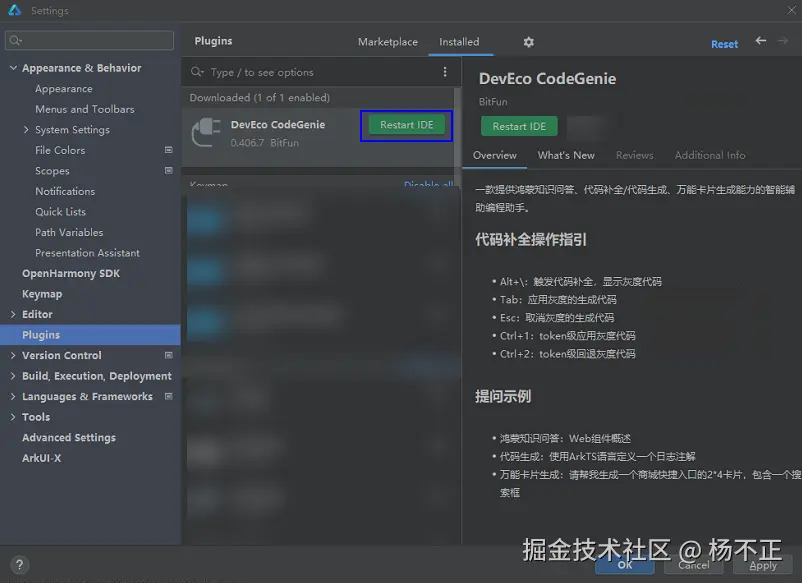Open the plugin list options kebab menu
Screen dimensions: 802x583
pos(444,72)
